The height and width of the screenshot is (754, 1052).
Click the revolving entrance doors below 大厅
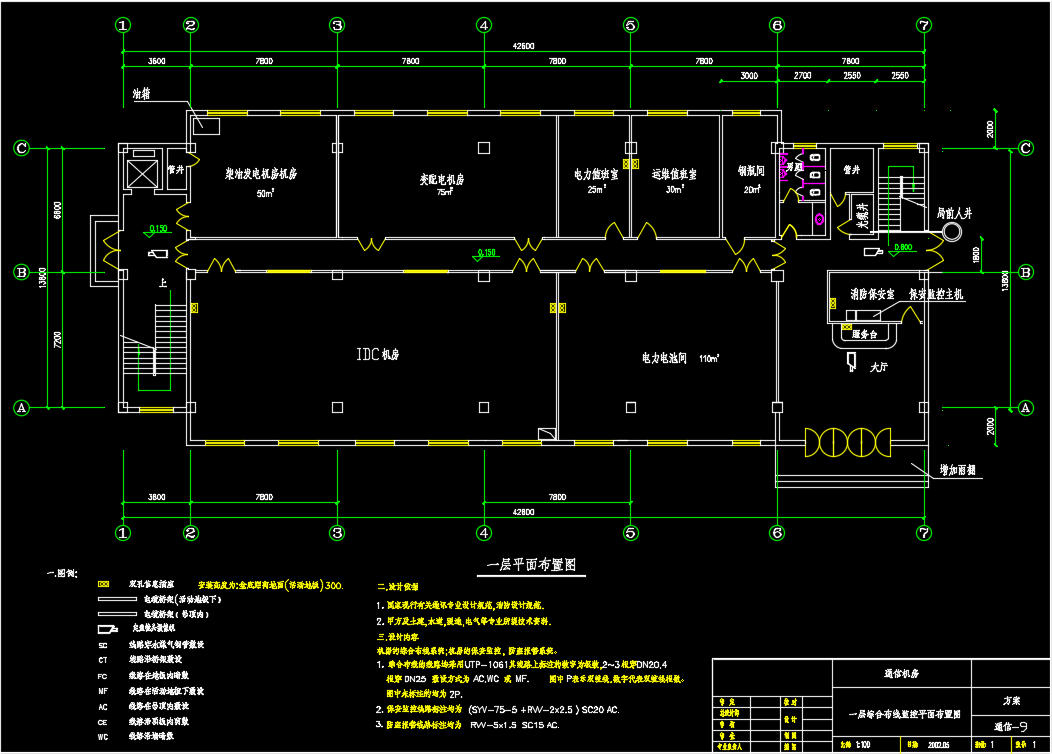pyautogui.click(x=848, y=443)
